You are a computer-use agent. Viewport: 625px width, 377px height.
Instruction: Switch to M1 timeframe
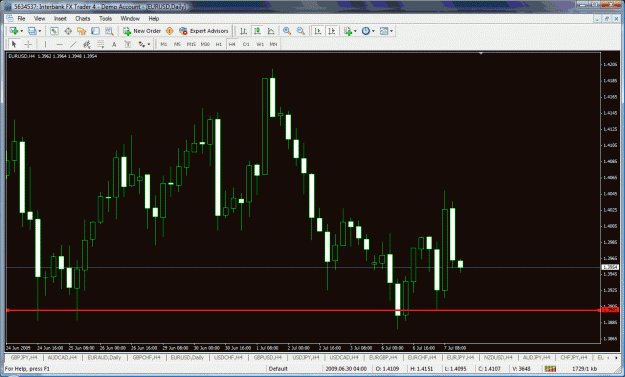click(x=163, y=44)
